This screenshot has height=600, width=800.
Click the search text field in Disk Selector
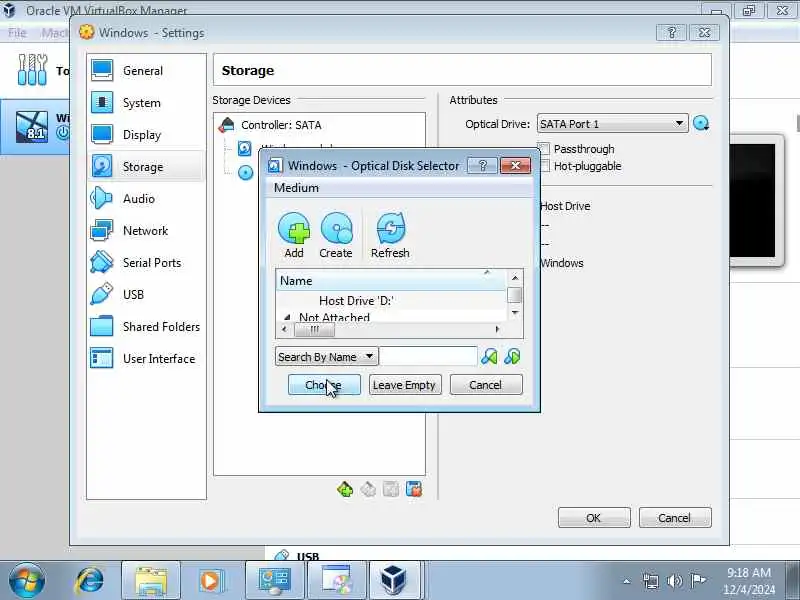pyautogui.click(x=429, y=357)
